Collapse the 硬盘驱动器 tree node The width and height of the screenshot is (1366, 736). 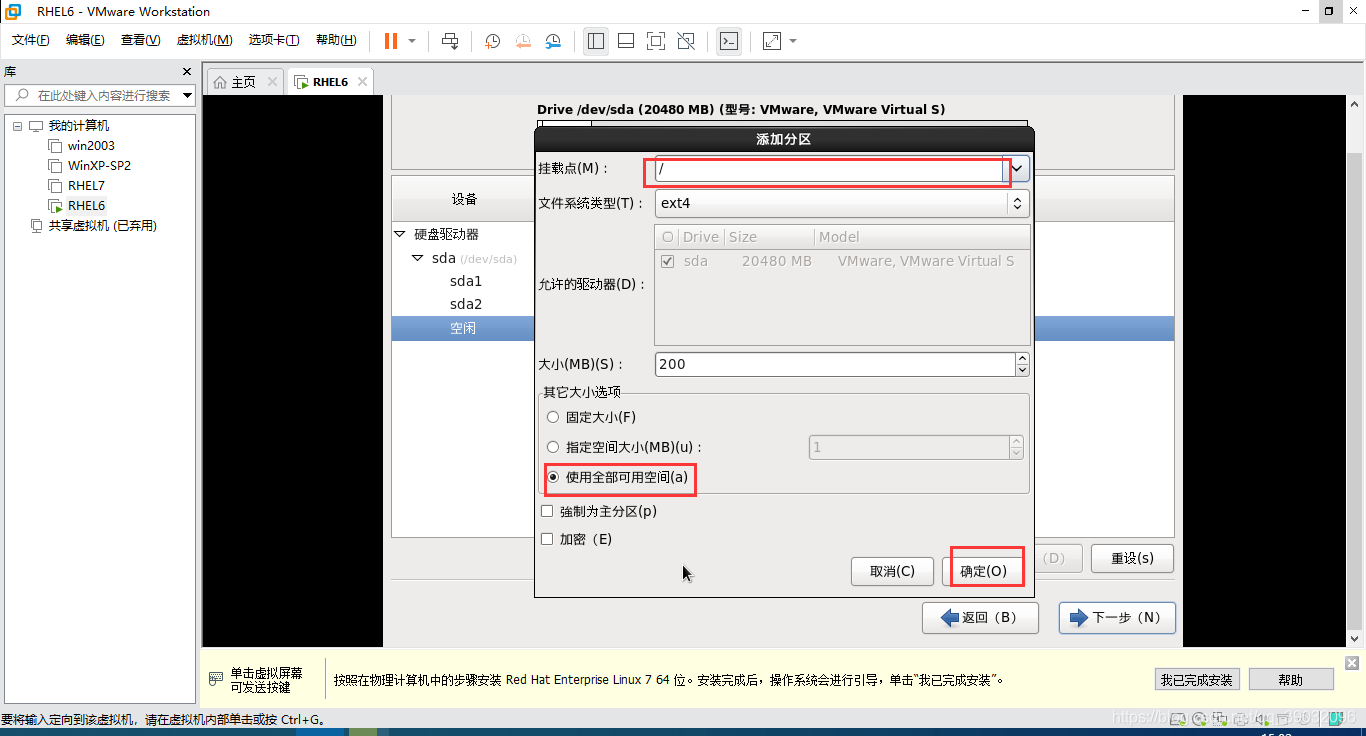pyautogui.click(x=400, y=234)
